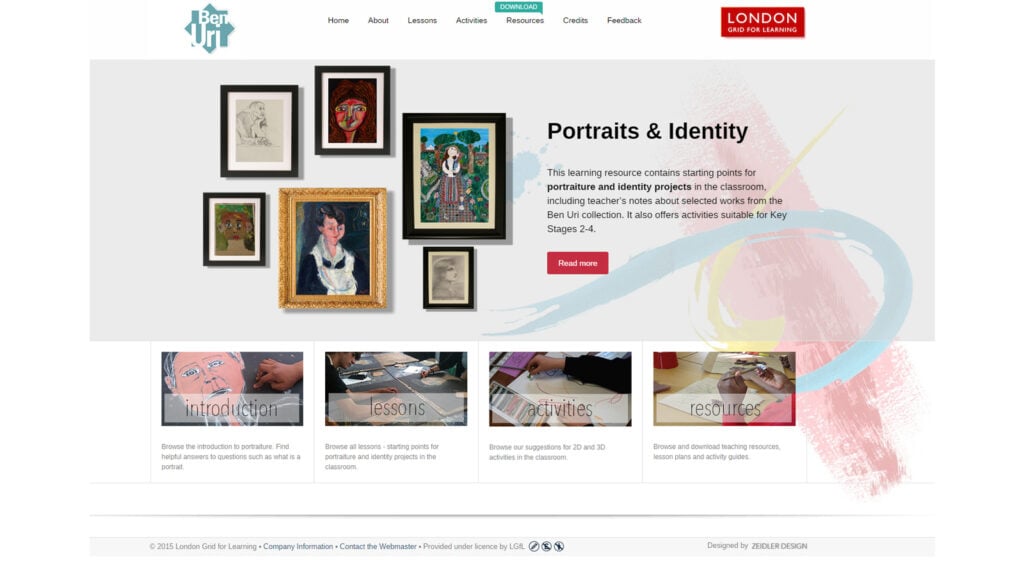Open the Home menu item
Viewport: 1024px width, 576px height.
[x=338, y=20]
